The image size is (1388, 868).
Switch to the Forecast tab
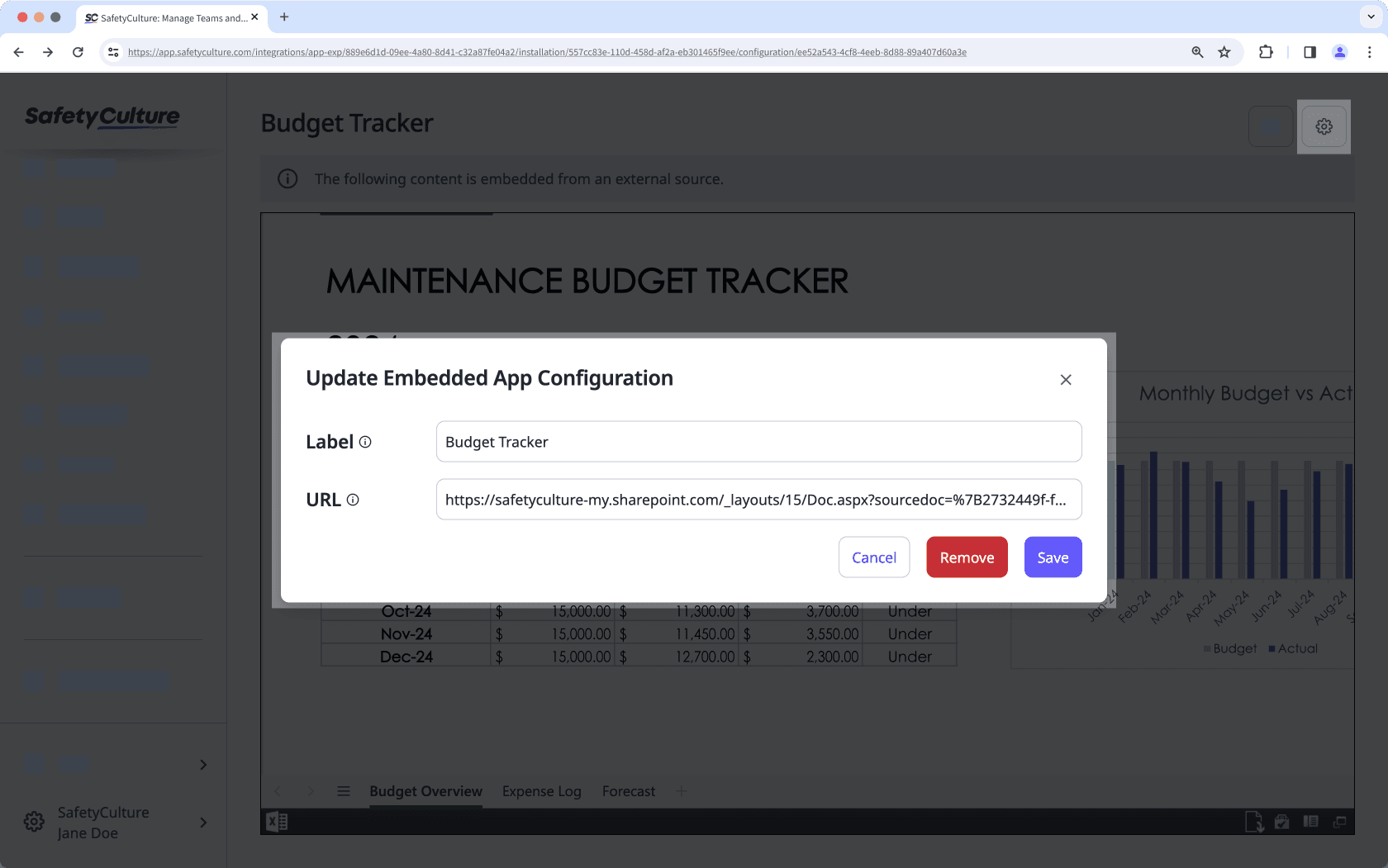point(628,791)
